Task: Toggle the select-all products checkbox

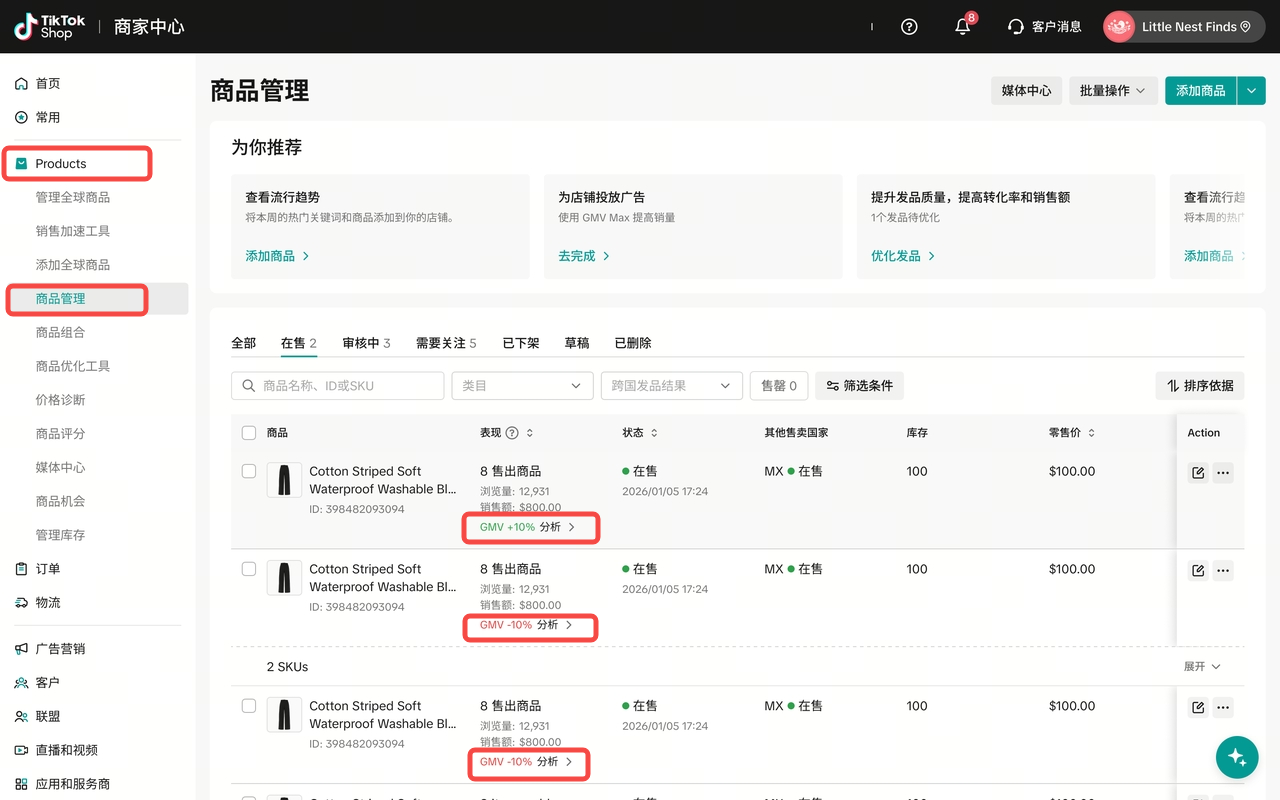Action: point(249,433)
